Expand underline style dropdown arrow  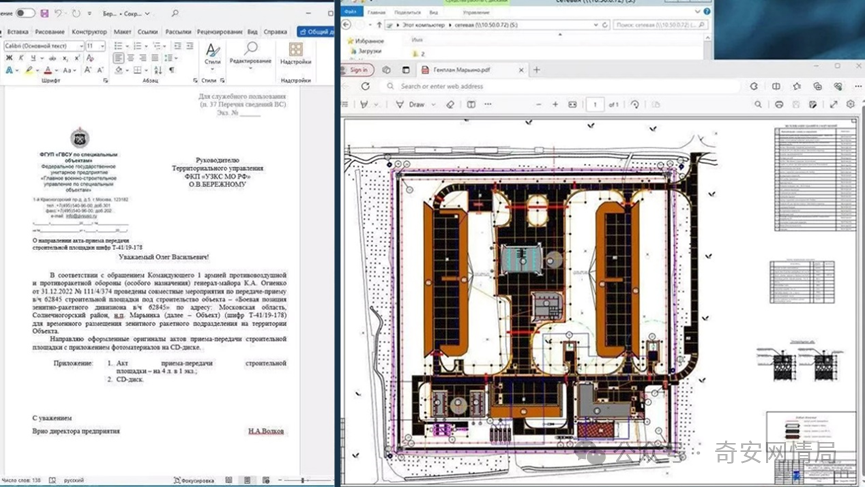tap(41, 58)
